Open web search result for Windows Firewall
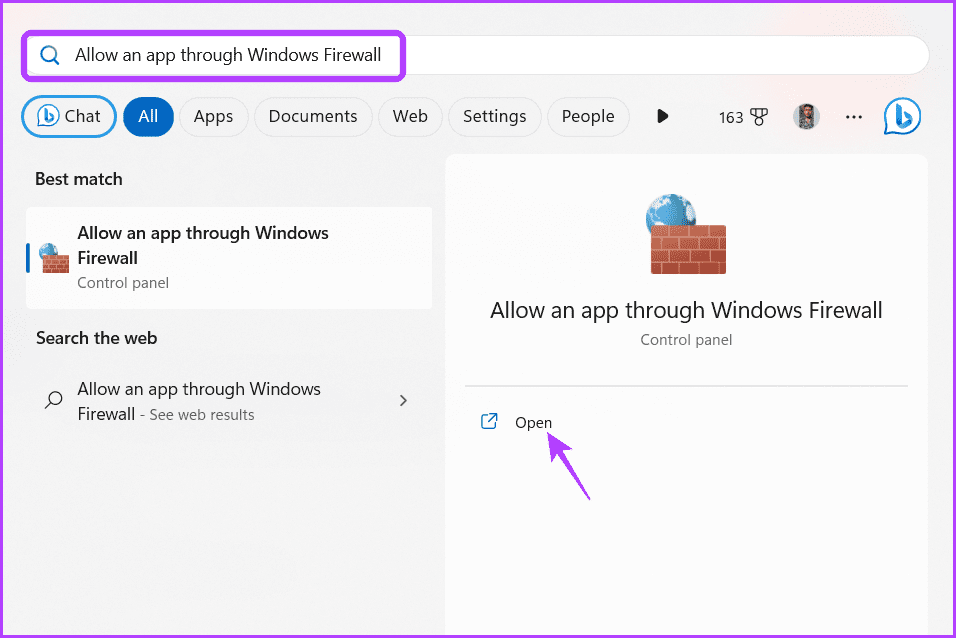The image size is (956, 638). coord(229,401)
